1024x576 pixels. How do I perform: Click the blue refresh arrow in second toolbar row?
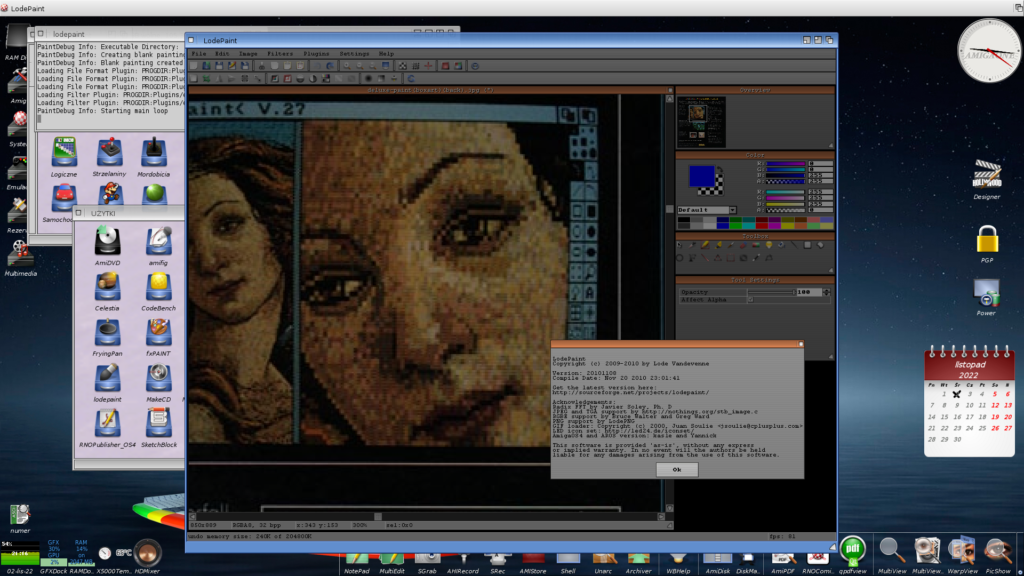point(411,78)
